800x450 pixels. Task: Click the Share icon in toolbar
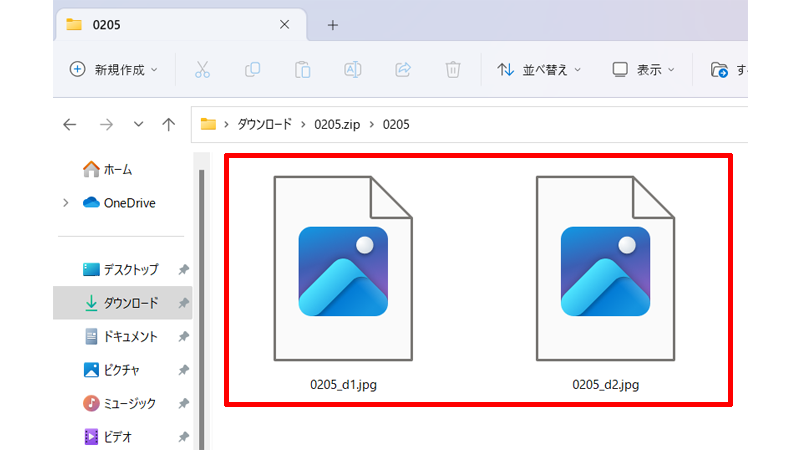[403, 69]
